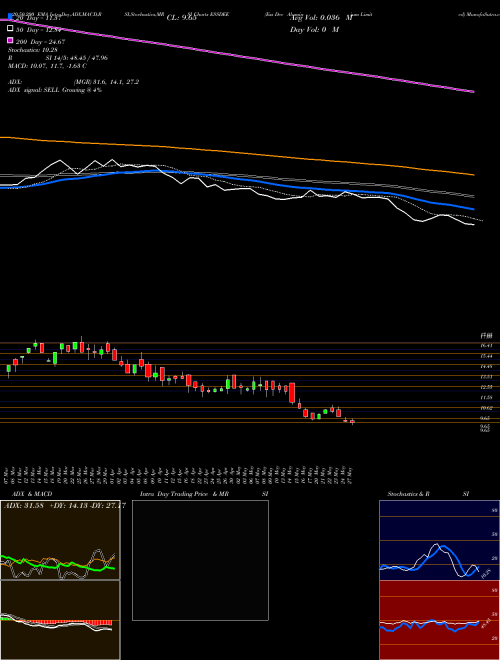
Task: Click the 'Stochastics: 10.28' reading
Action: pyautogui.click(x=33, y=50)
